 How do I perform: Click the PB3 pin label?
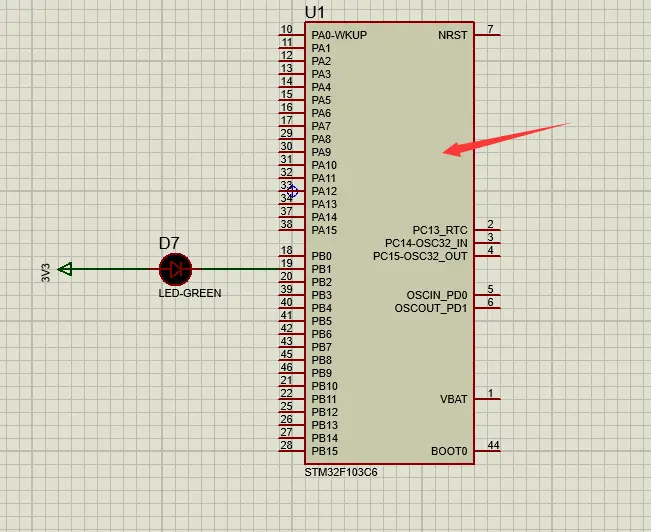click(321, 295)
